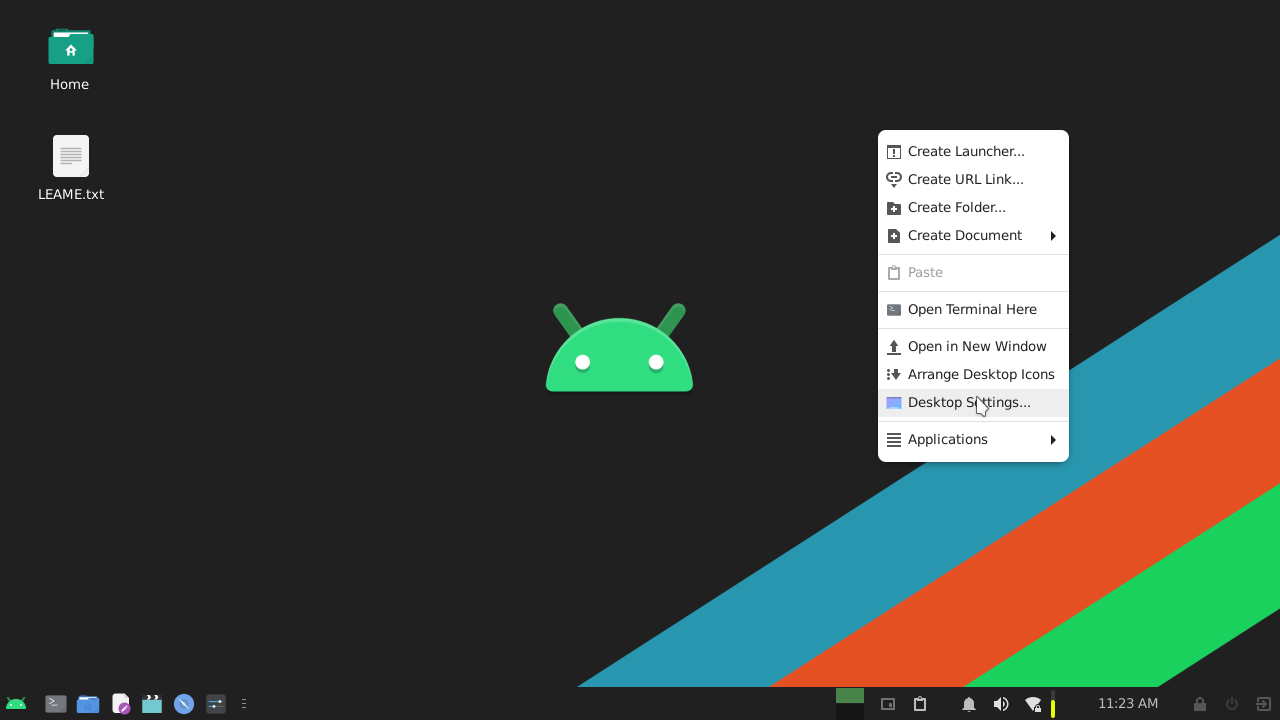Click the Home label under the folder
The image size is (1280, 720).
pyautogui.click(x=70, y=84)
